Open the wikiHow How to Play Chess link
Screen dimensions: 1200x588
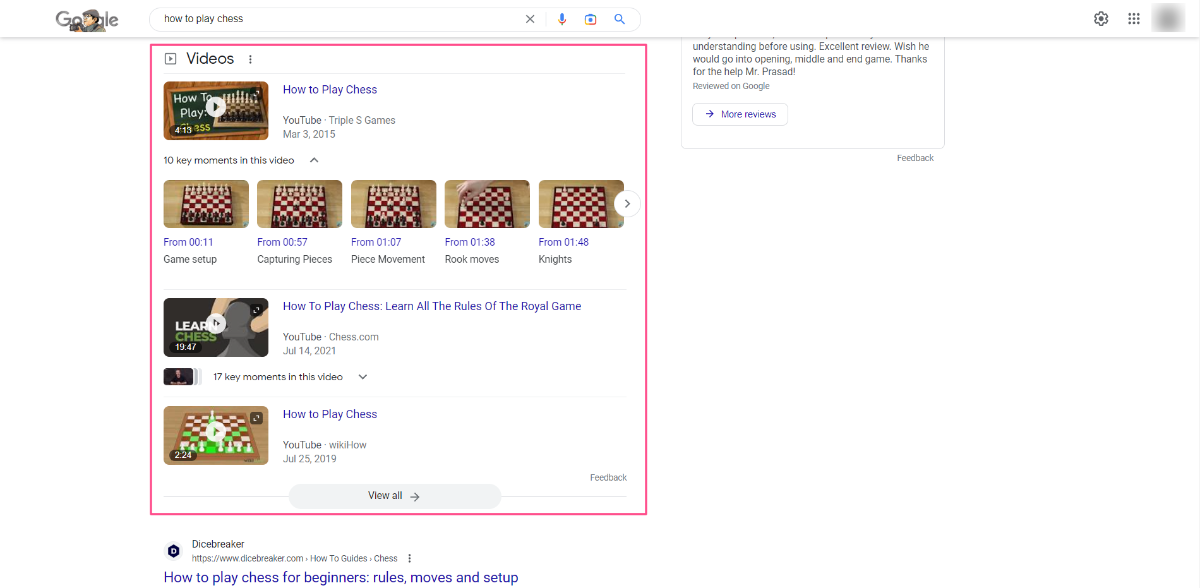point(330,414)
